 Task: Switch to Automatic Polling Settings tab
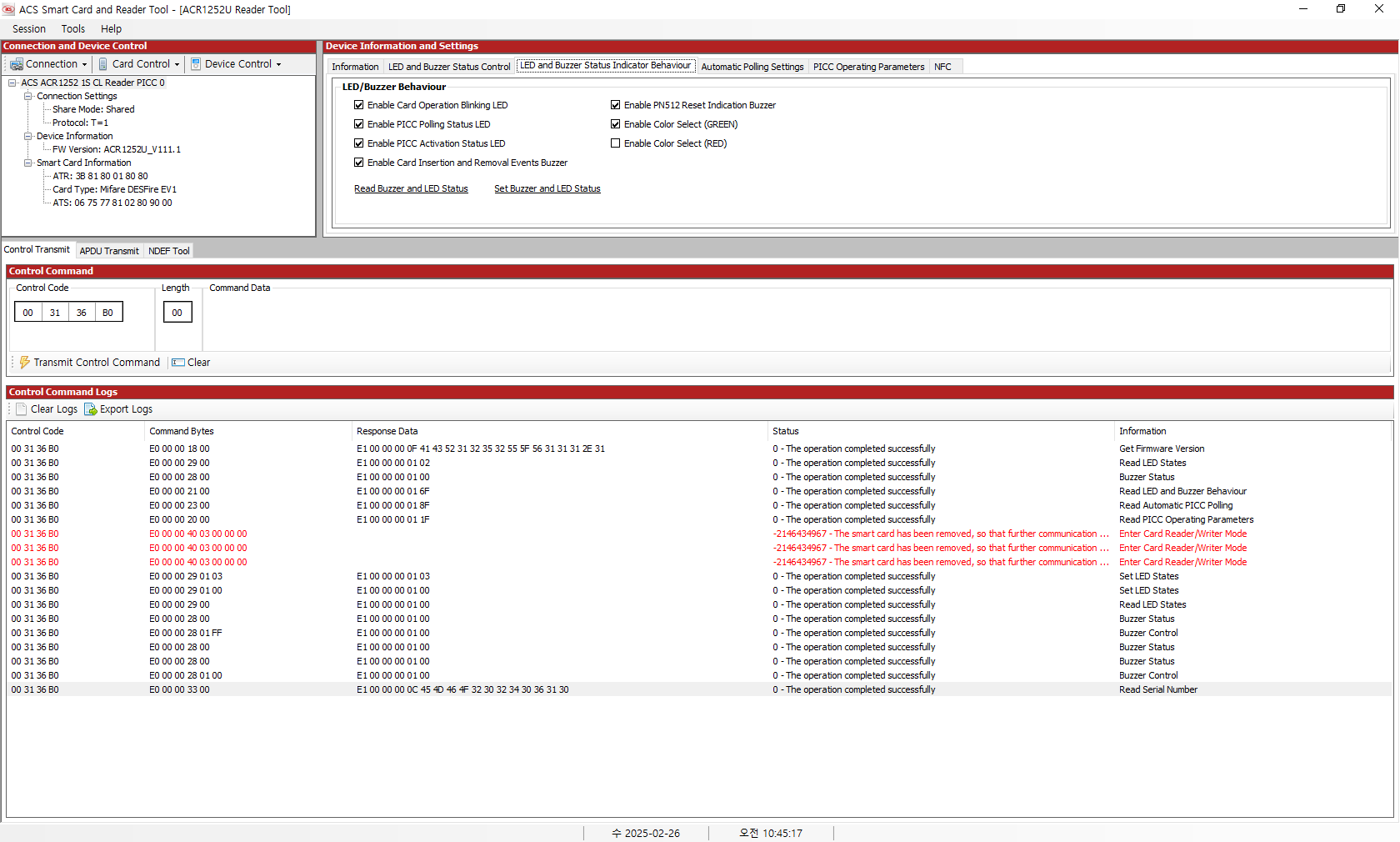coord(752,67)
